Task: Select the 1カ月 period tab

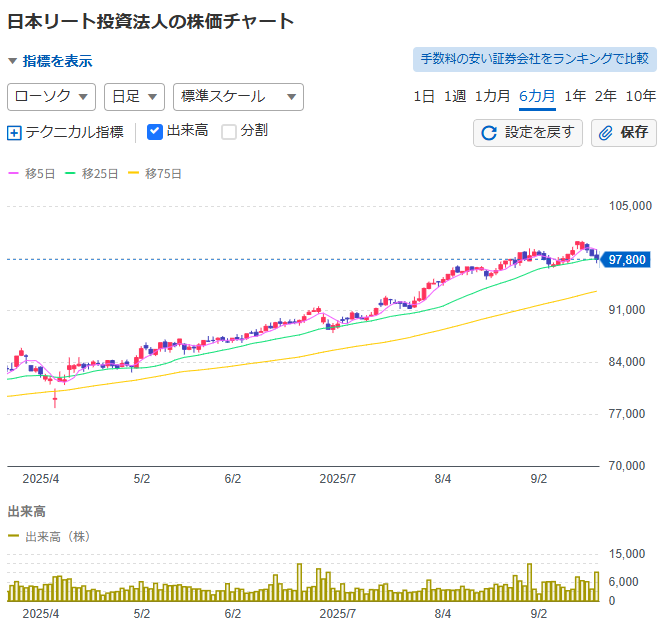Action: [492, 96]
